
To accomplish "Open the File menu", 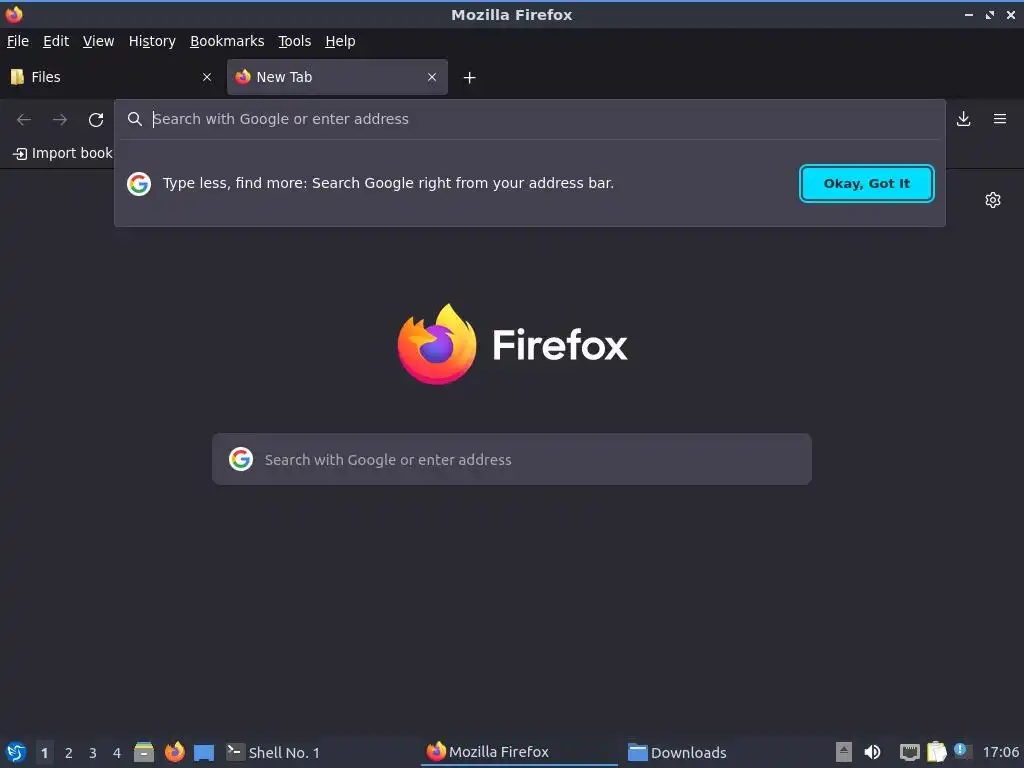I will 18,41.
